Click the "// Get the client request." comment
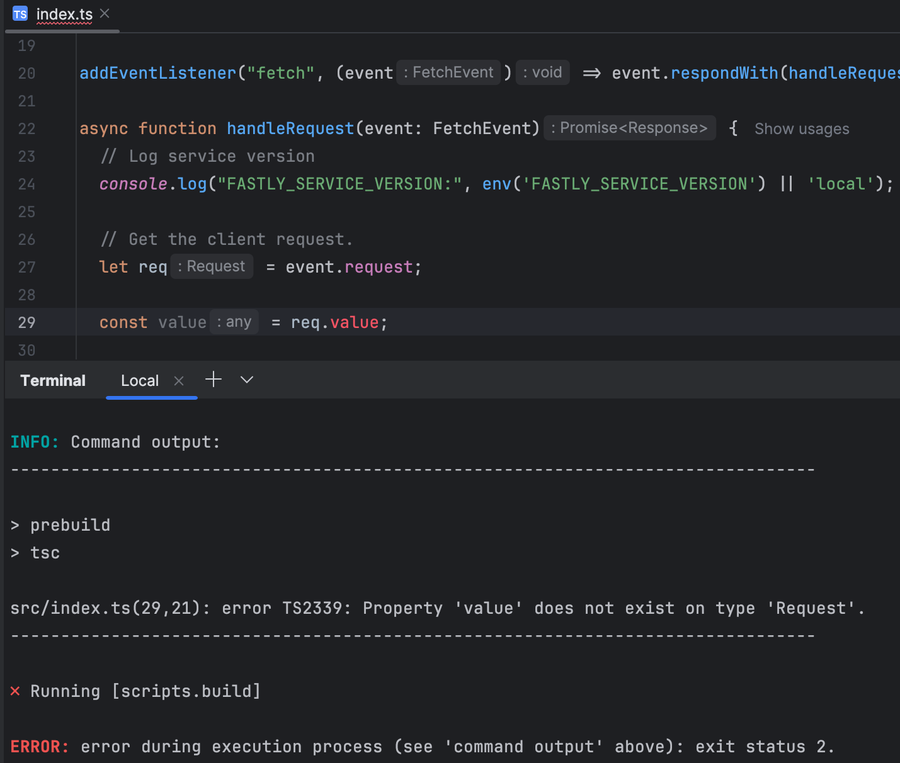Viewport: 900px width, 763px height. pyautogui.click(x=227, y=239)
